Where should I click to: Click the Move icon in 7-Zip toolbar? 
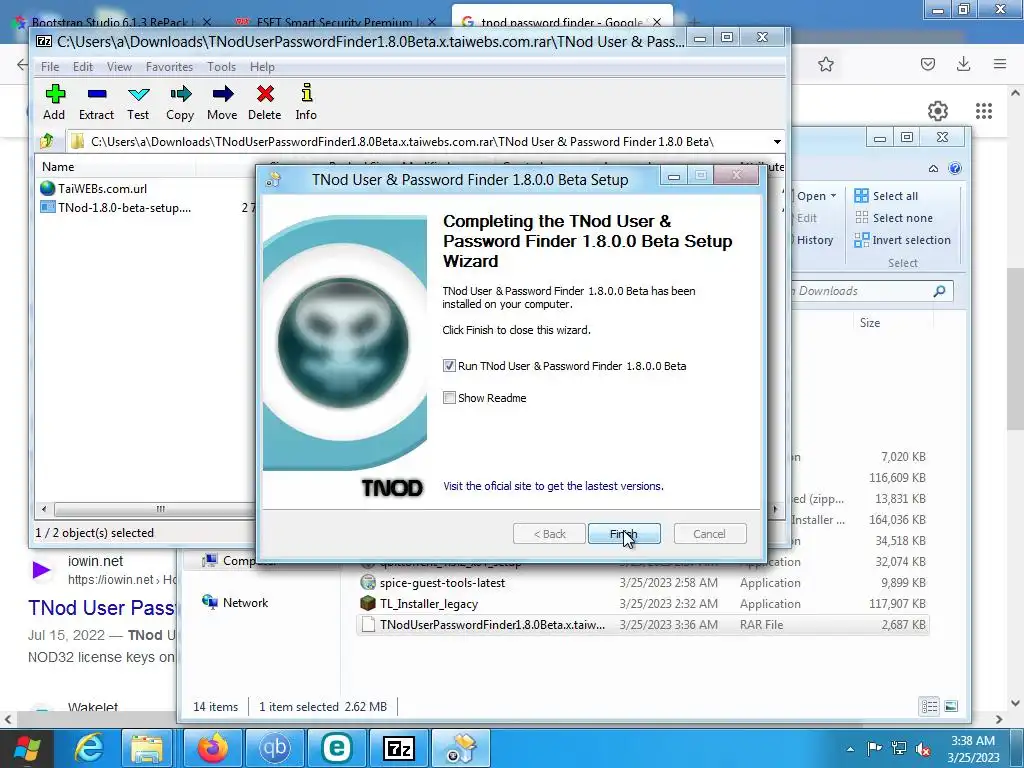coord(222,103)
